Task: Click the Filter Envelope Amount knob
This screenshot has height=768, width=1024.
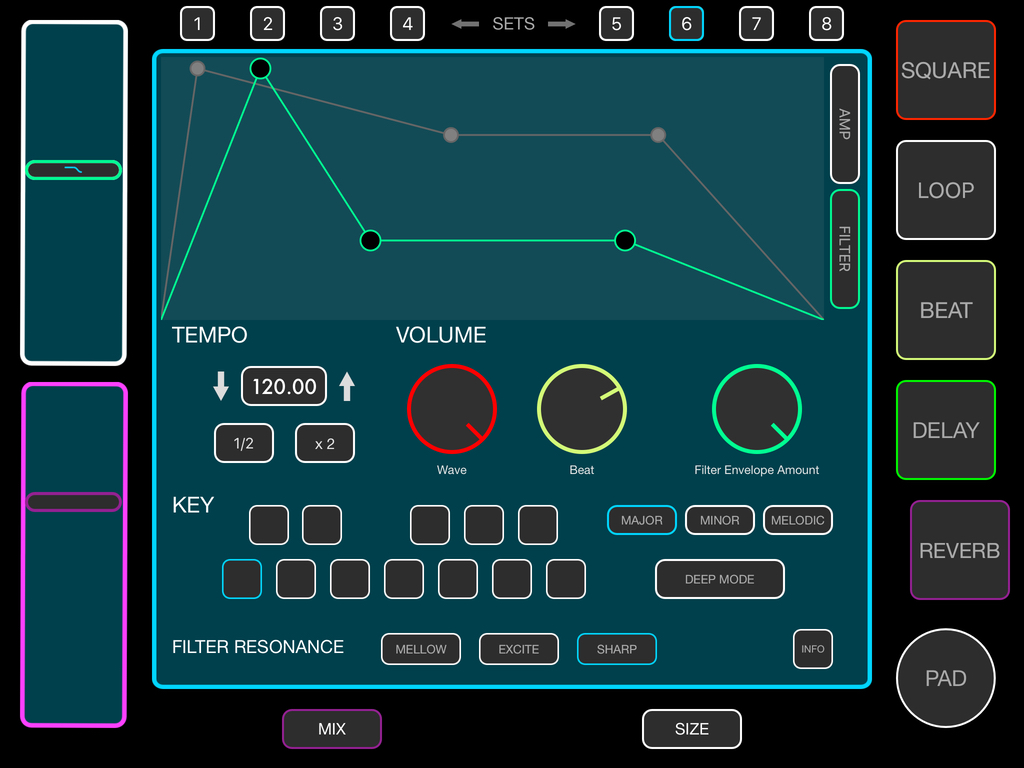Action: coord(757,409)
